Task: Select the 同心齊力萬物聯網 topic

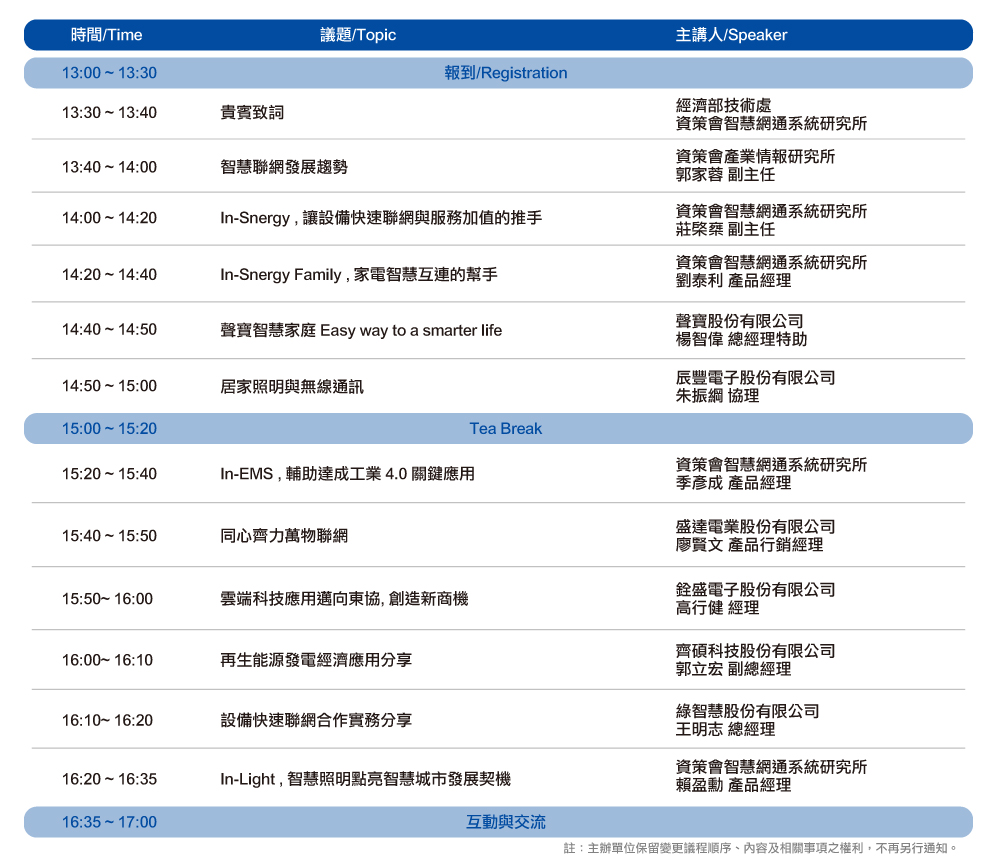Action: [284, 536]
